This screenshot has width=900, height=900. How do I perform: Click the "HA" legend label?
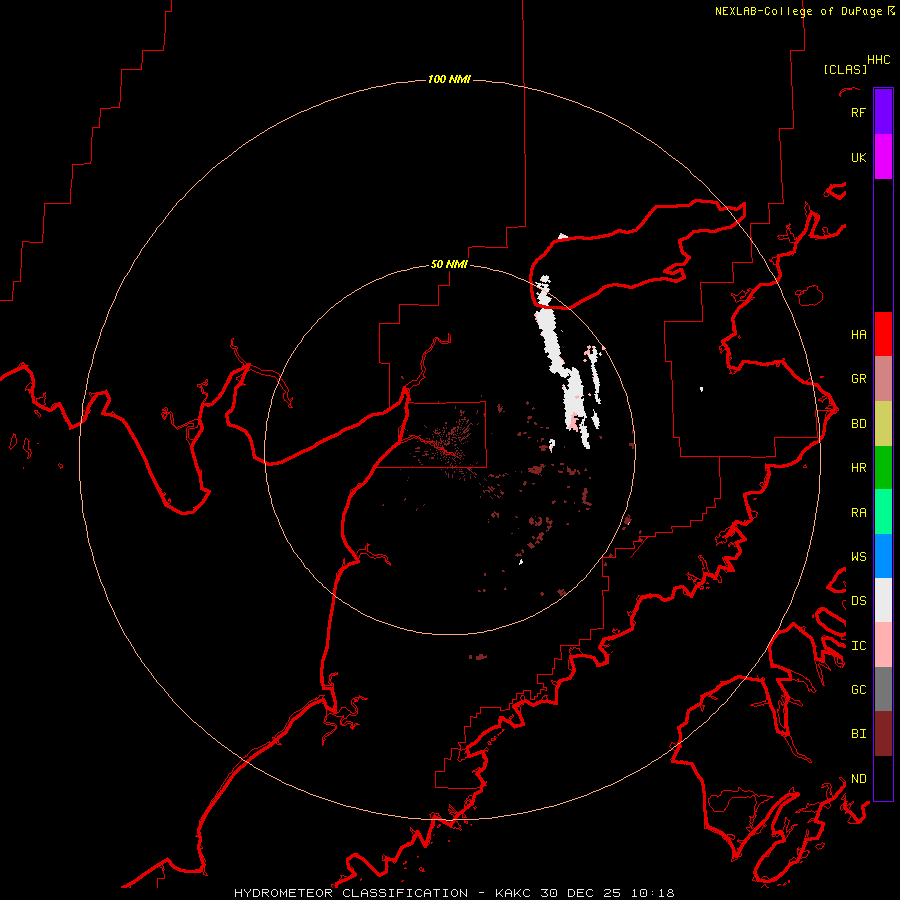tap(858, 335)
